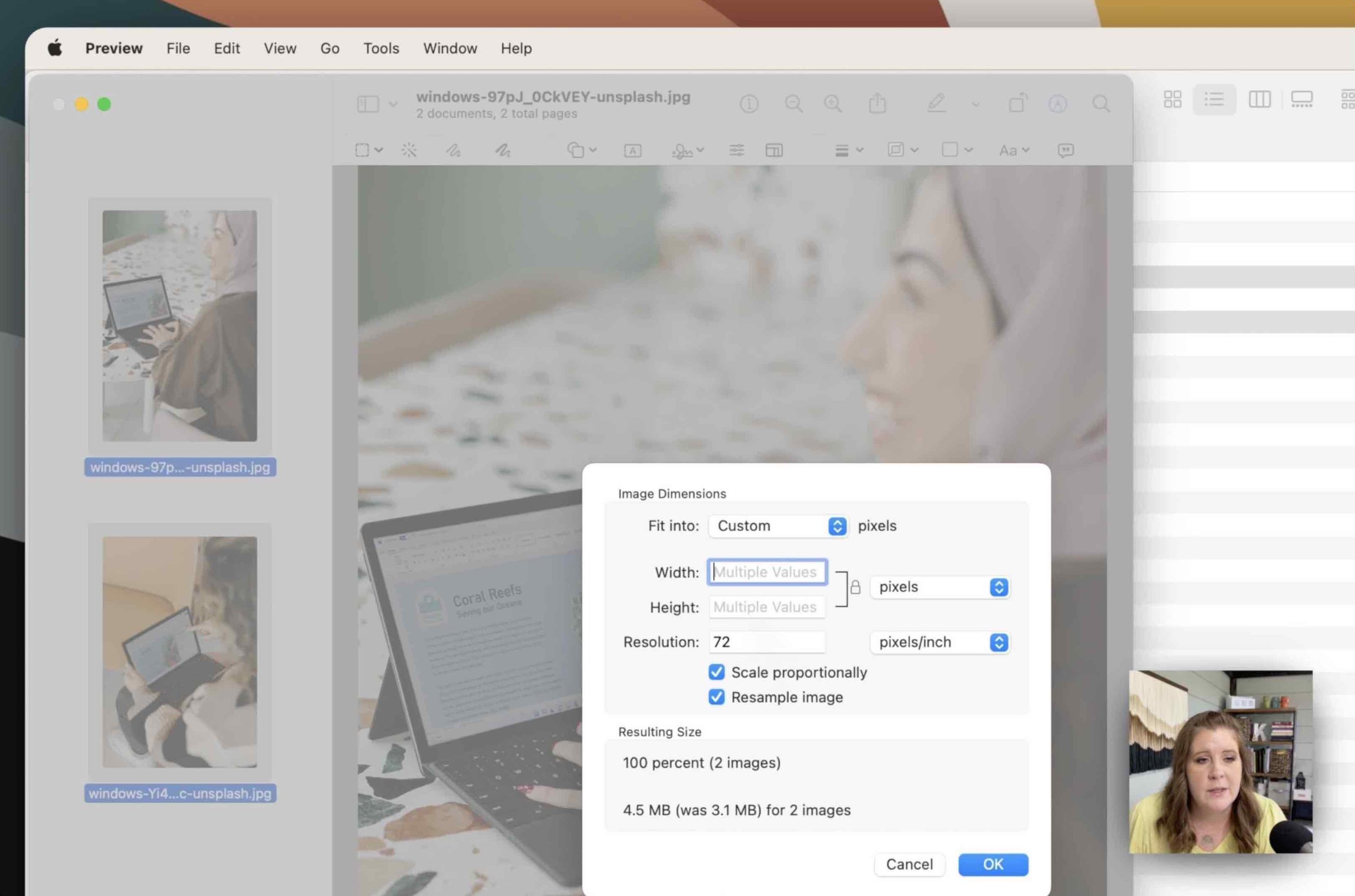Image resolution: width=1355 pixels, height=896 pixels.
Task: Click the OK button
Action: [993, 865]
